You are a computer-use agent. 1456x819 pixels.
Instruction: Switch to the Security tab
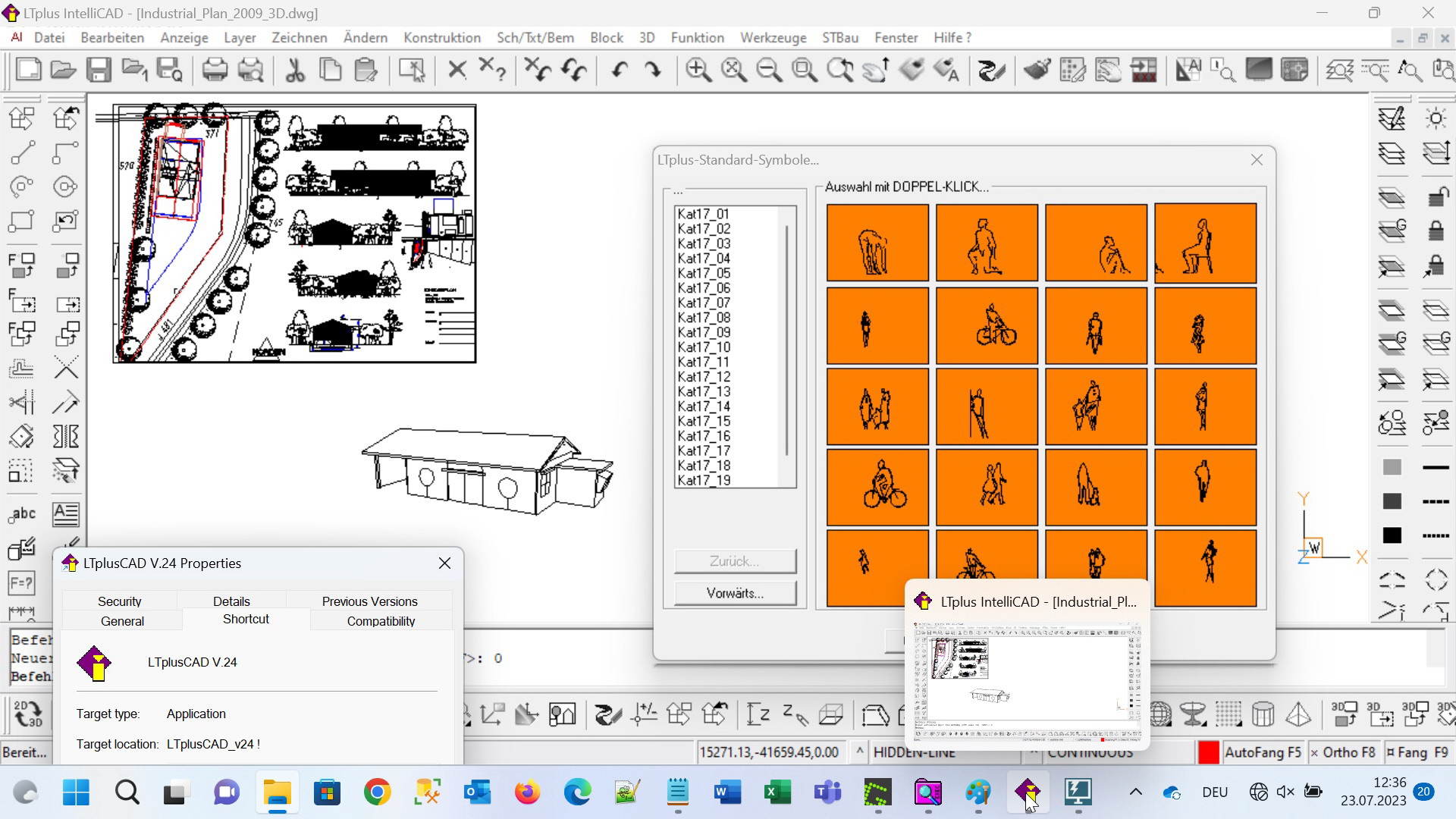pyautogui.click(x=120, y=601)
